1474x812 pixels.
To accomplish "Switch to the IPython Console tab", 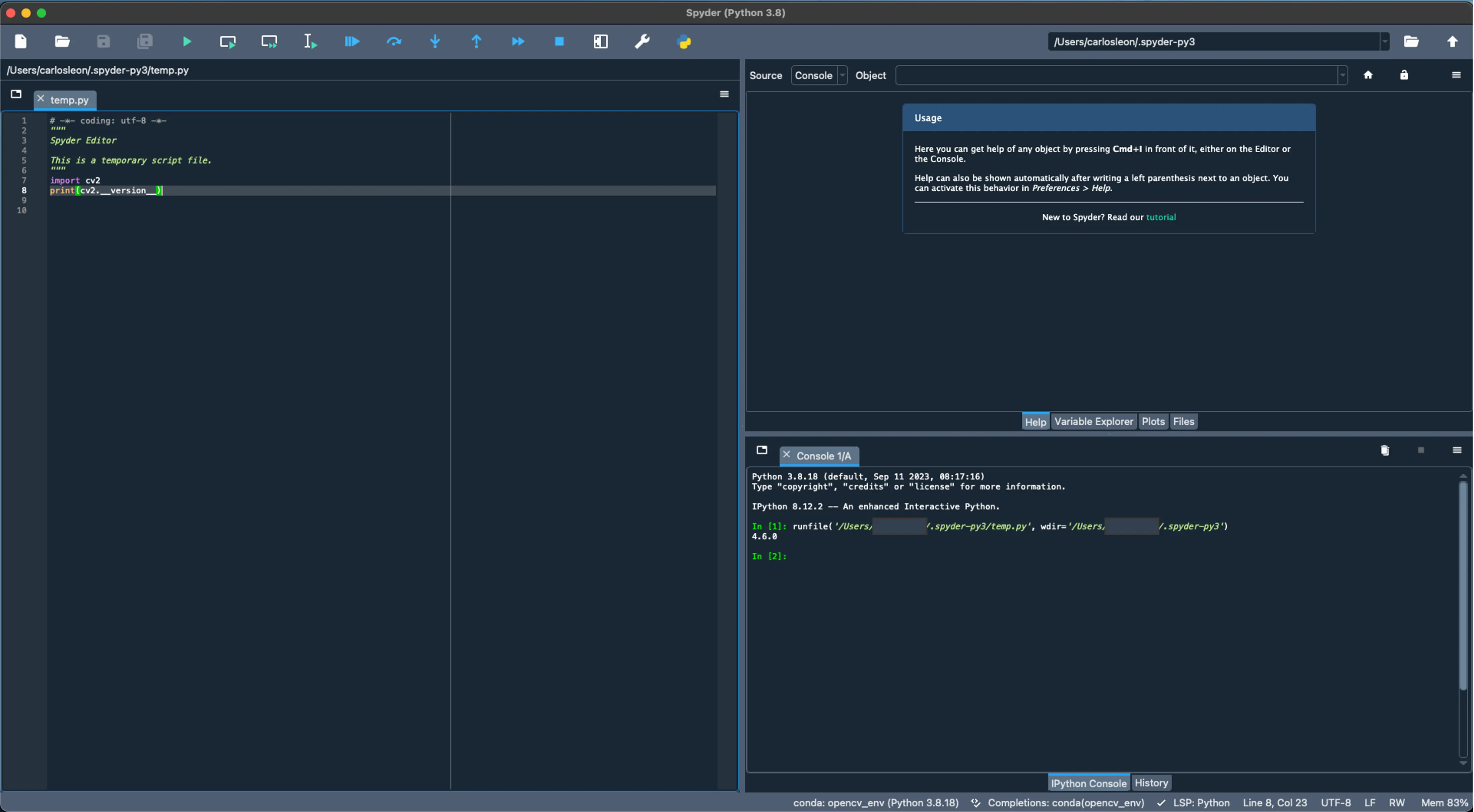I will (x=1088, y=784).
